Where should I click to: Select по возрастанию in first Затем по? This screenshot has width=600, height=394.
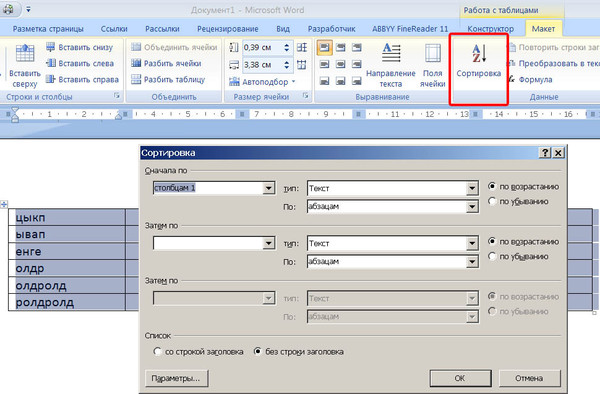(524, 242)
